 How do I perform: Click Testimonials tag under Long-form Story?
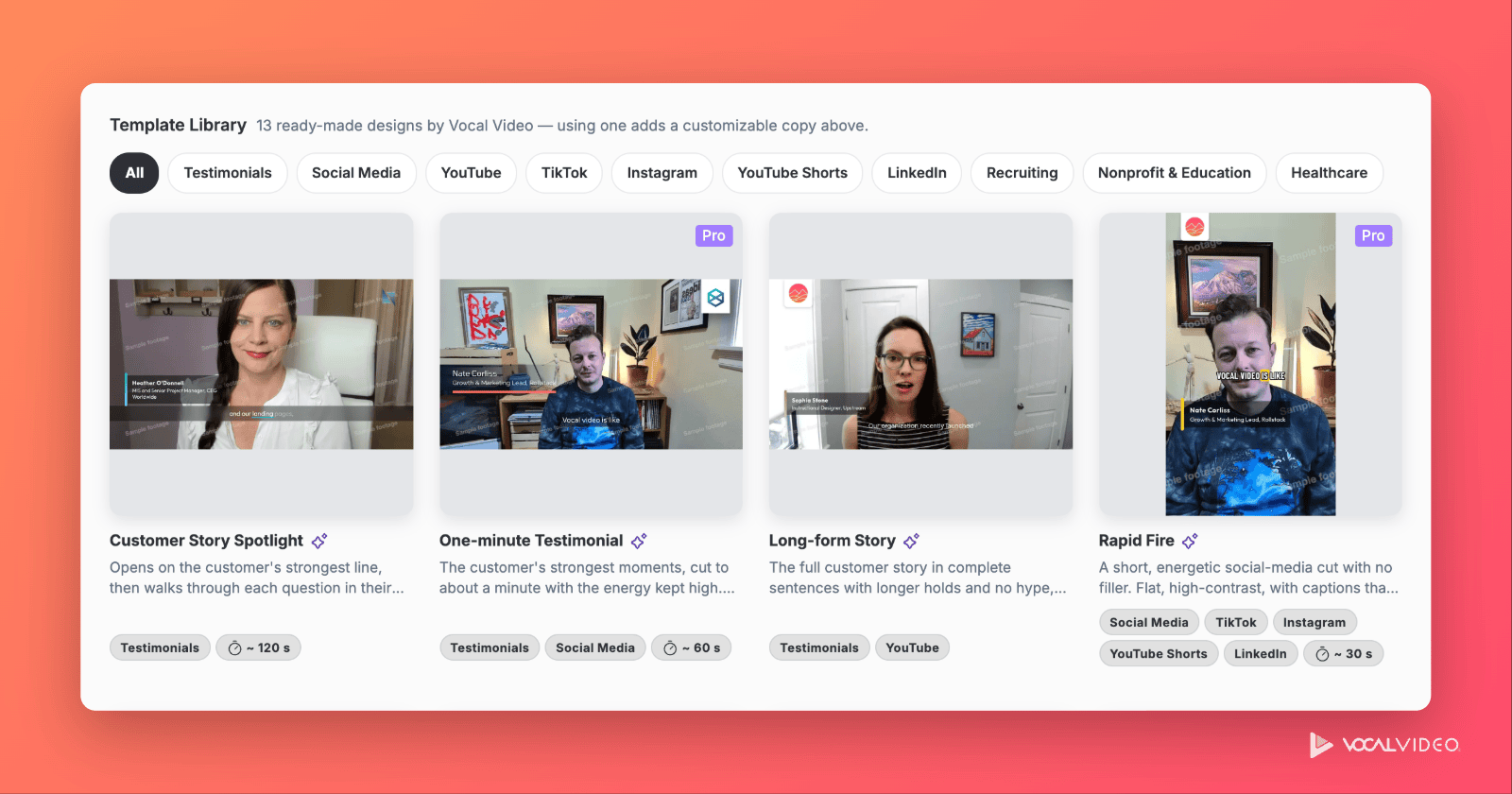coord(819,647)
